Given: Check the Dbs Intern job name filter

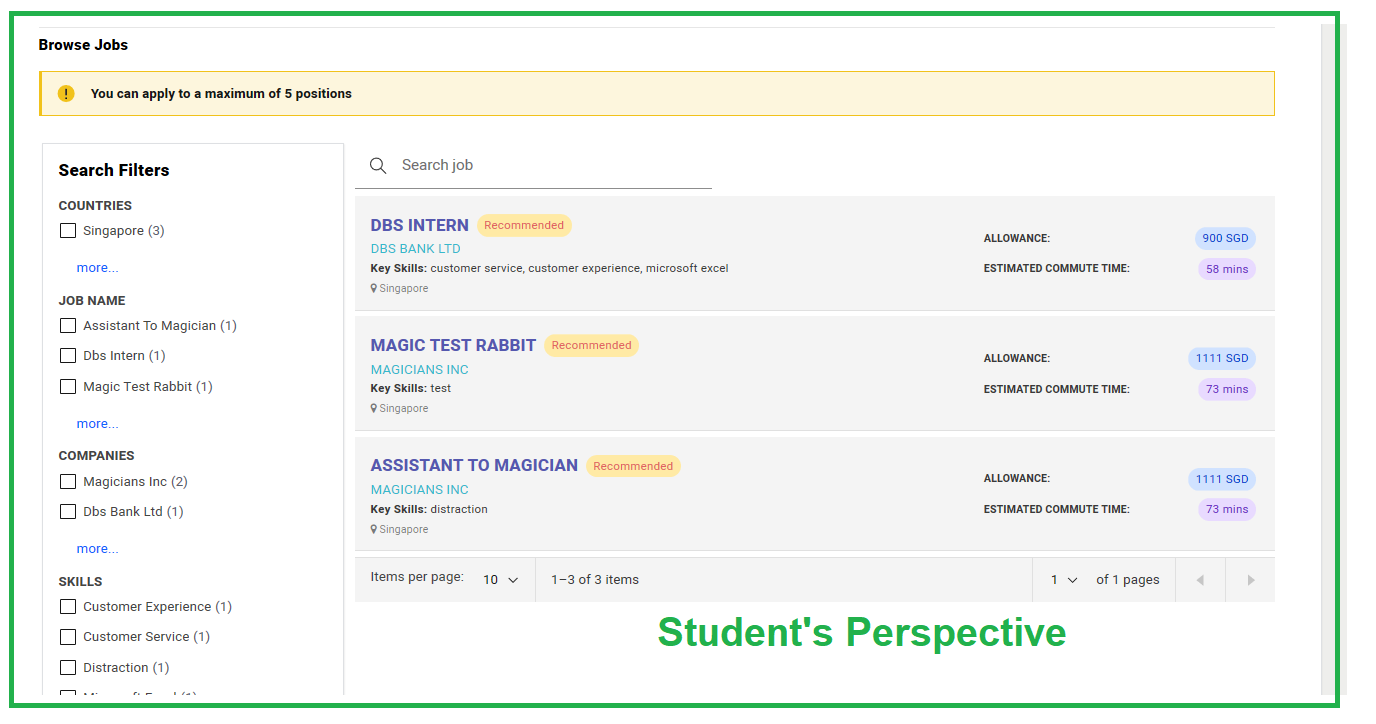Looking at the screenshot, I should 68,355.
